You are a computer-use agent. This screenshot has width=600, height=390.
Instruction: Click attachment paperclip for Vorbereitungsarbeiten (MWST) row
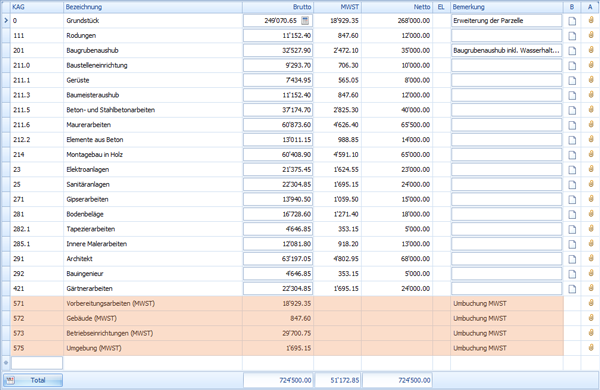pyautogui.click(x=591, y=304)
